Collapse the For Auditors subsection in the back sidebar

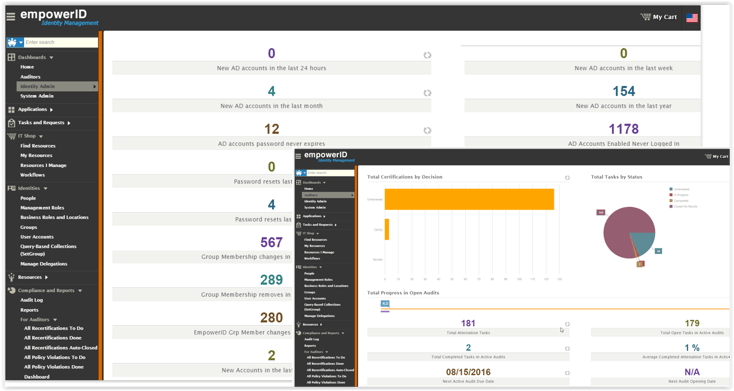55,320
